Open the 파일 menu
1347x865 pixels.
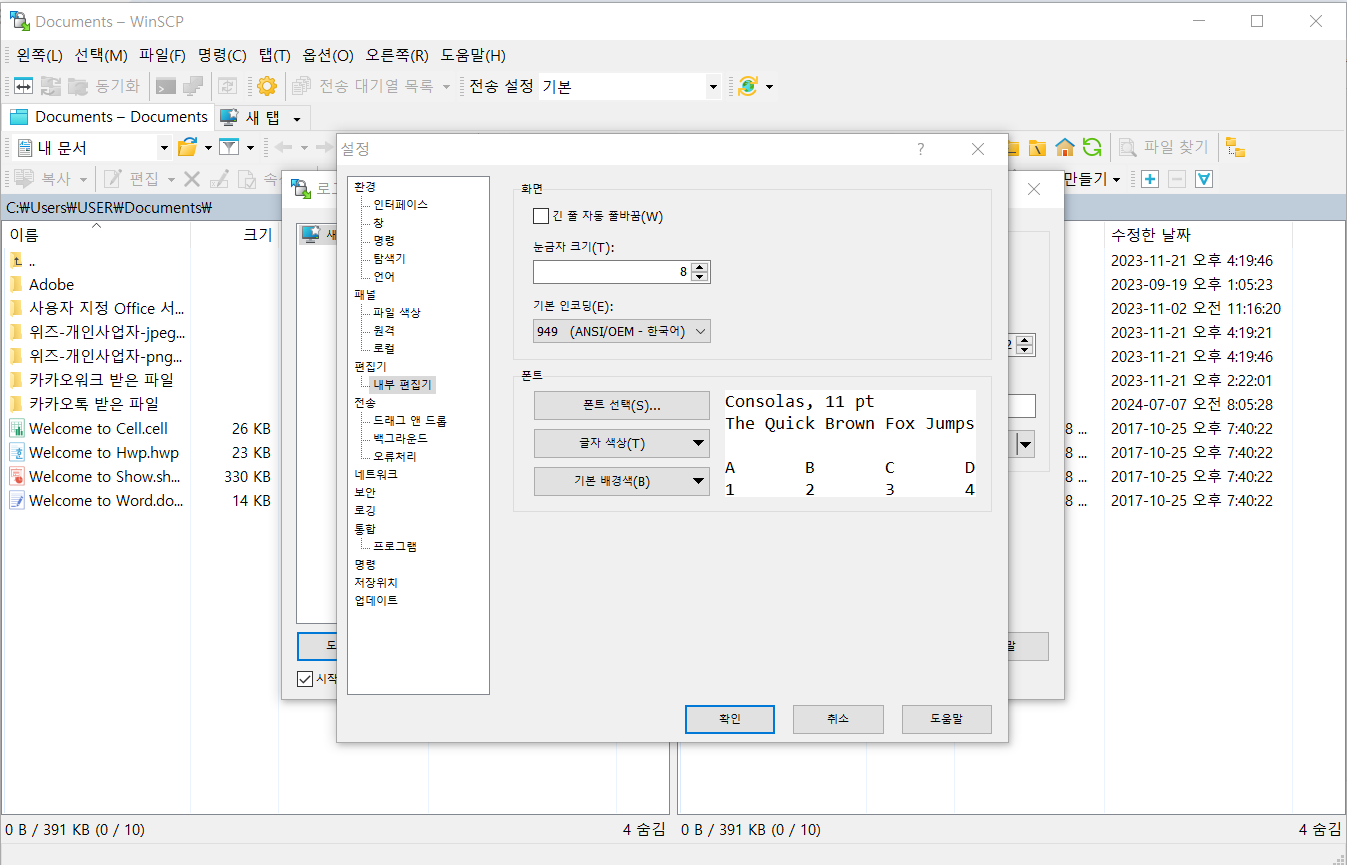tap(162, 56)
